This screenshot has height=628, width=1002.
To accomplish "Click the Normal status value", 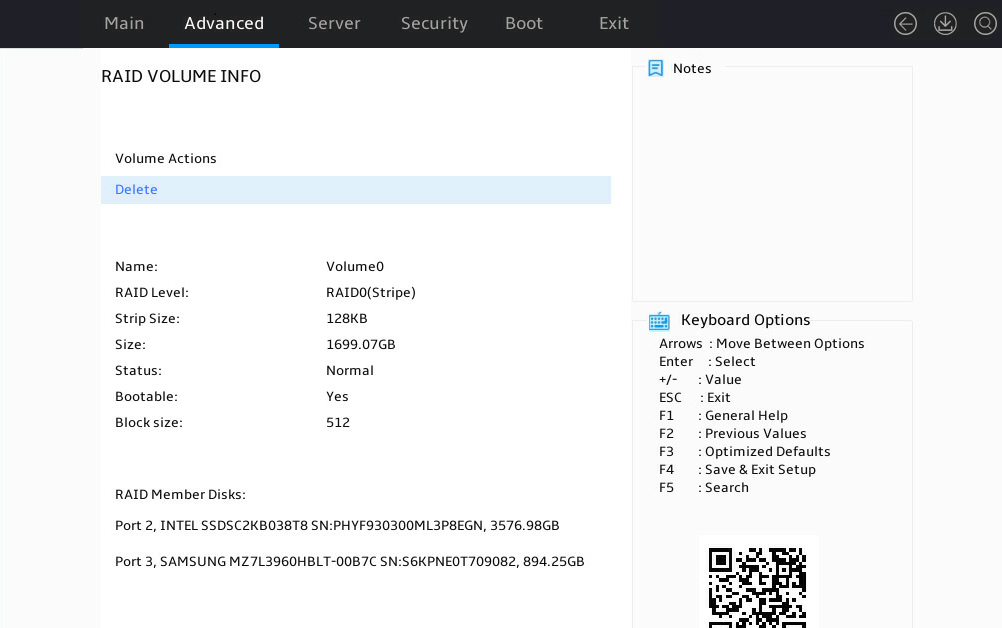I will [350, 371].
